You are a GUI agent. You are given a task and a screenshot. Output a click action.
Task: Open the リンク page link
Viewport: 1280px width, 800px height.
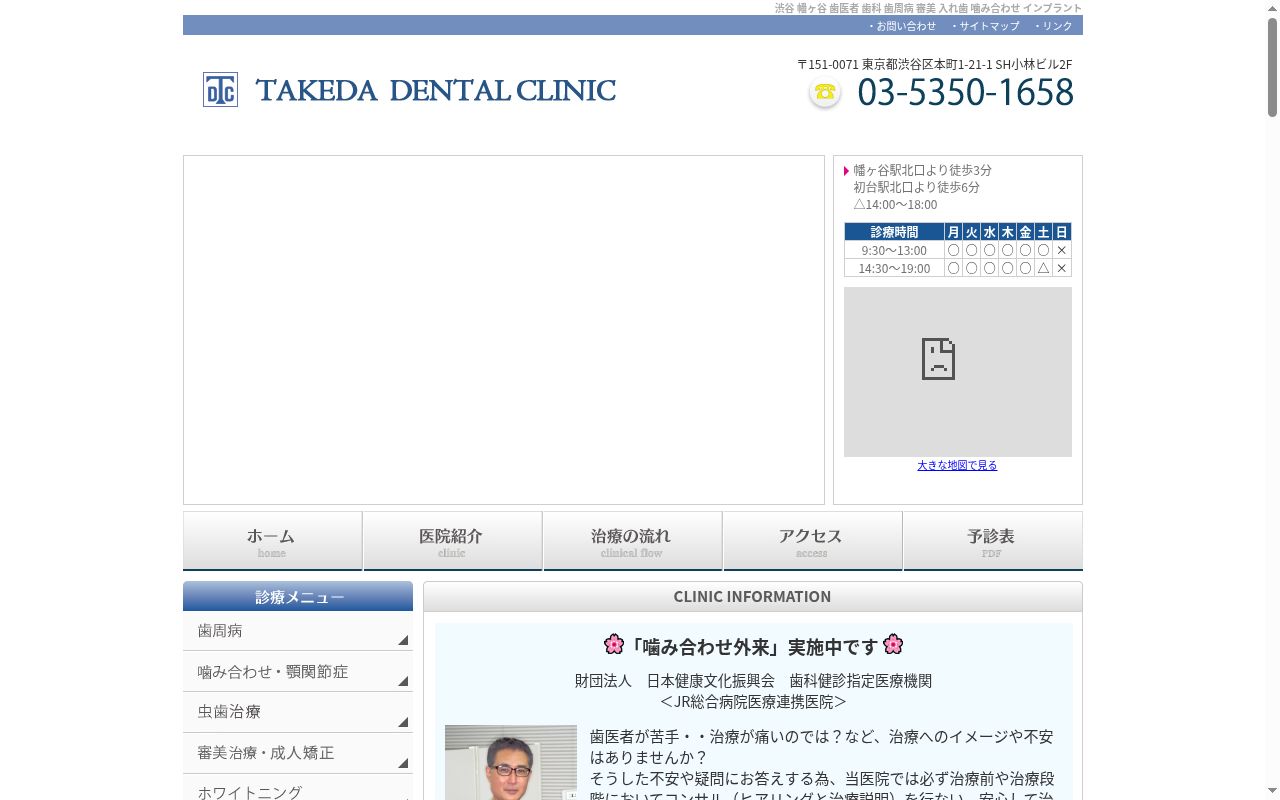point(1053,26)
